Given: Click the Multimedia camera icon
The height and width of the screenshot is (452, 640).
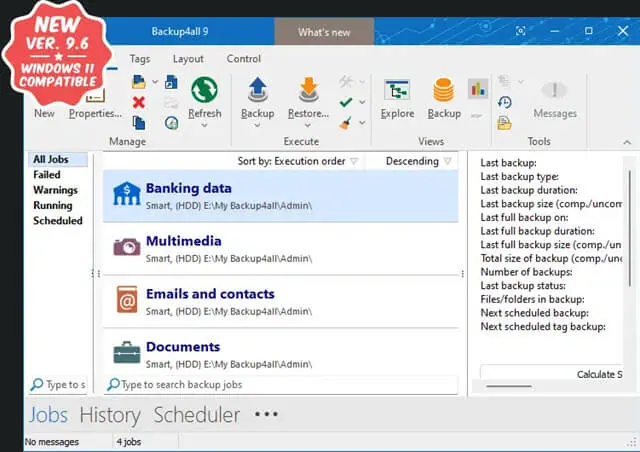Looking at the screenshot, I should (x=127, y=247).
